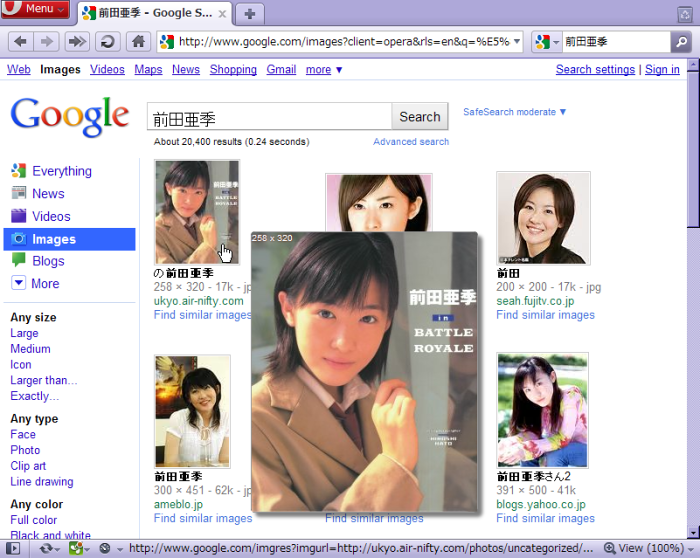Find similar images for blogs.yahoo.co.jp result
The height and width of the screenshot is (558, 700).
[x=546, y=518]
